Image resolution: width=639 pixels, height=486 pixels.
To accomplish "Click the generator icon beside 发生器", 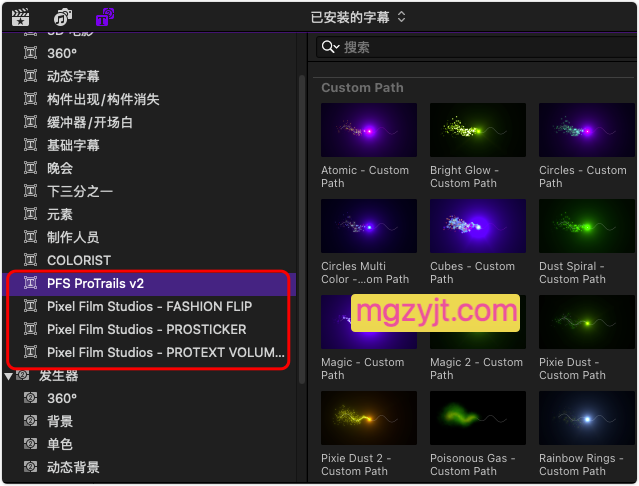I will 23,375.
